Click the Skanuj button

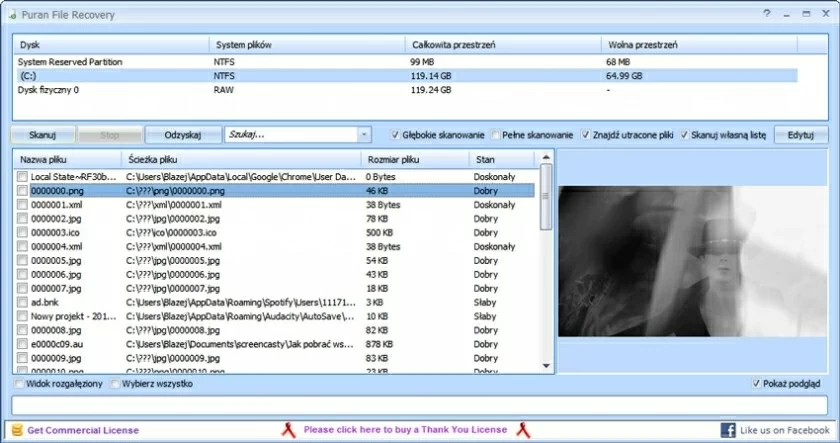(43, 135)
